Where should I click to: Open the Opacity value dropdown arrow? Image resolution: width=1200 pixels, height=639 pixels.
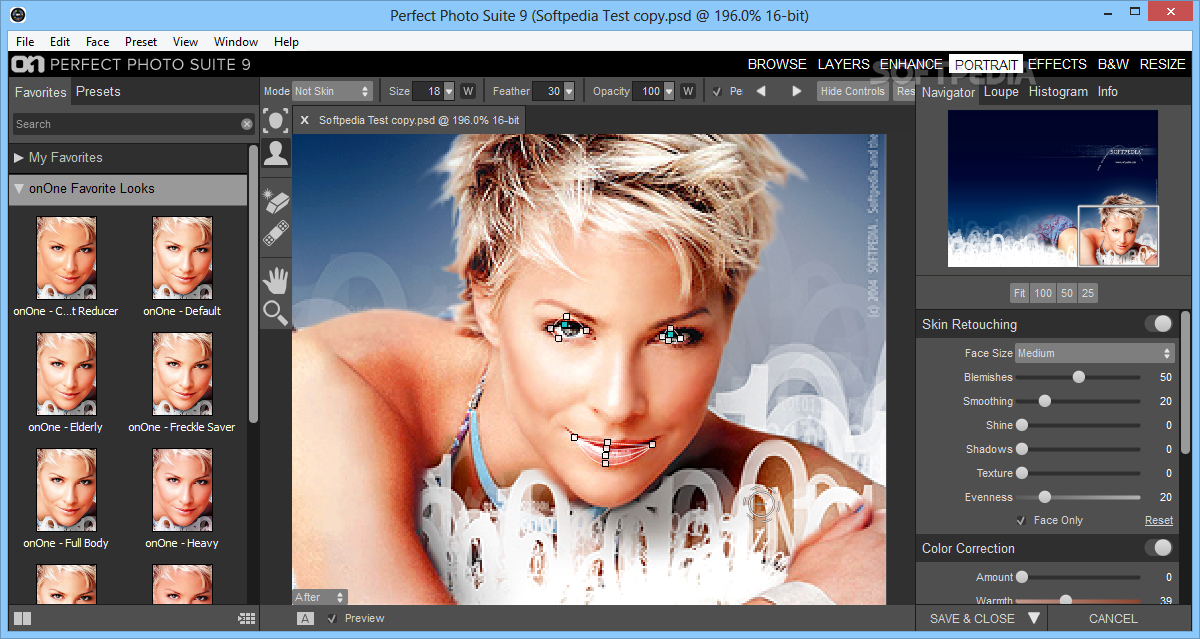click(x=669, y=91)
